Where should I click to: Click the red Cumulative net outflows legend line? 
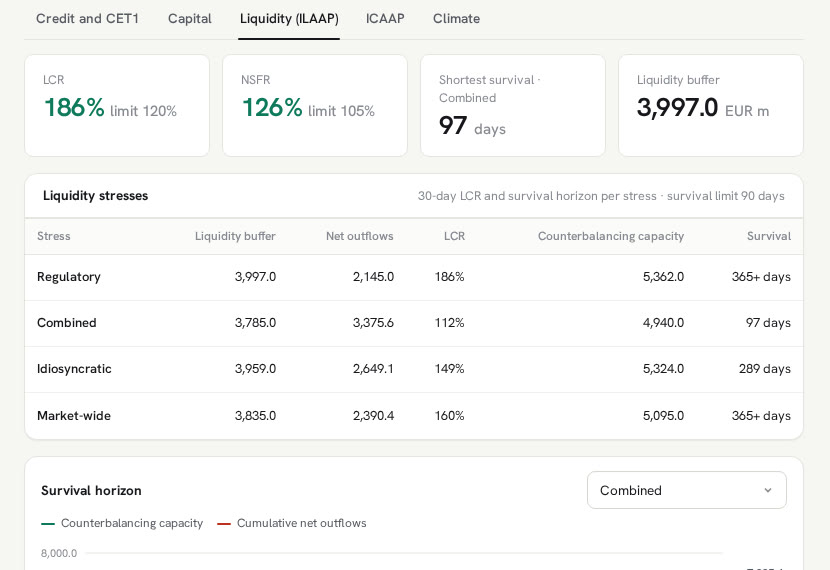pyautogui.click(x=224, y=524)
